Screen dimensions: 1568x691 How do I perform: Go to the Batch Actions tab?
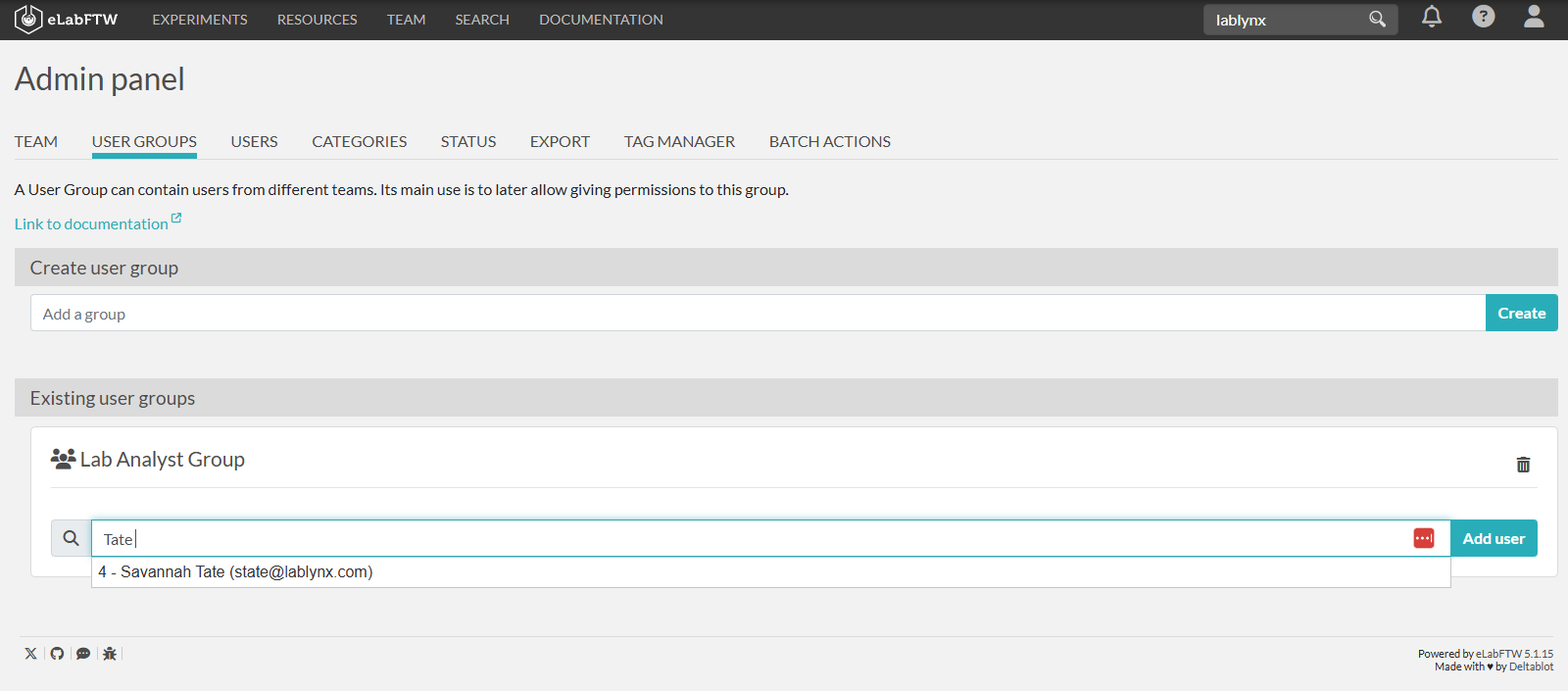[829, 142]
